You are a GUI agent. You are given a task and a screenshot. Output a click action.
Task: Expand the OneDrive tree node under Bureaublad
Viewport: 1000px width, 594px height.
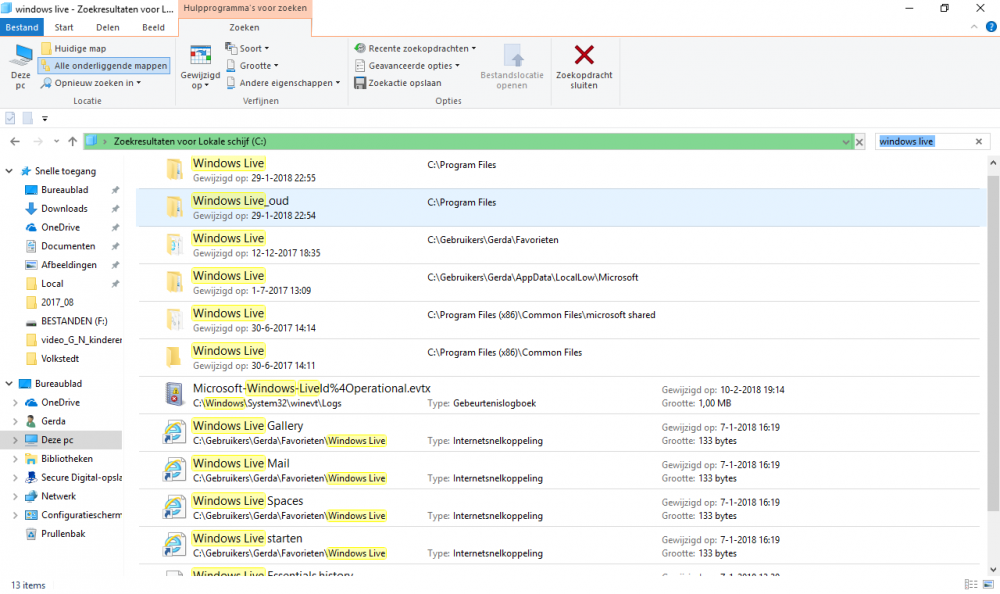[x=14, y=402]
